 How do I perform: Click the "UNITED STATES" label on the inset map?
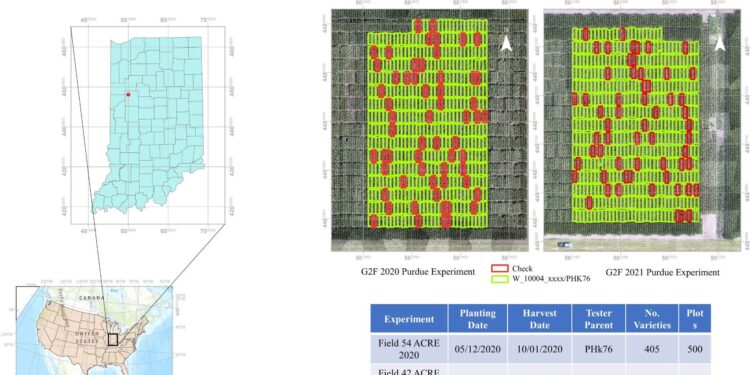pyautogui.click(x=86, y=337)
